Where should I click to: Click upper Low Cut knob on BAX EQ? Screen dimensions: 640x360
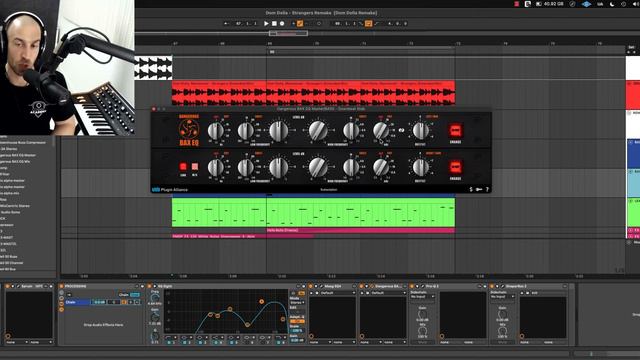(215, 131)
